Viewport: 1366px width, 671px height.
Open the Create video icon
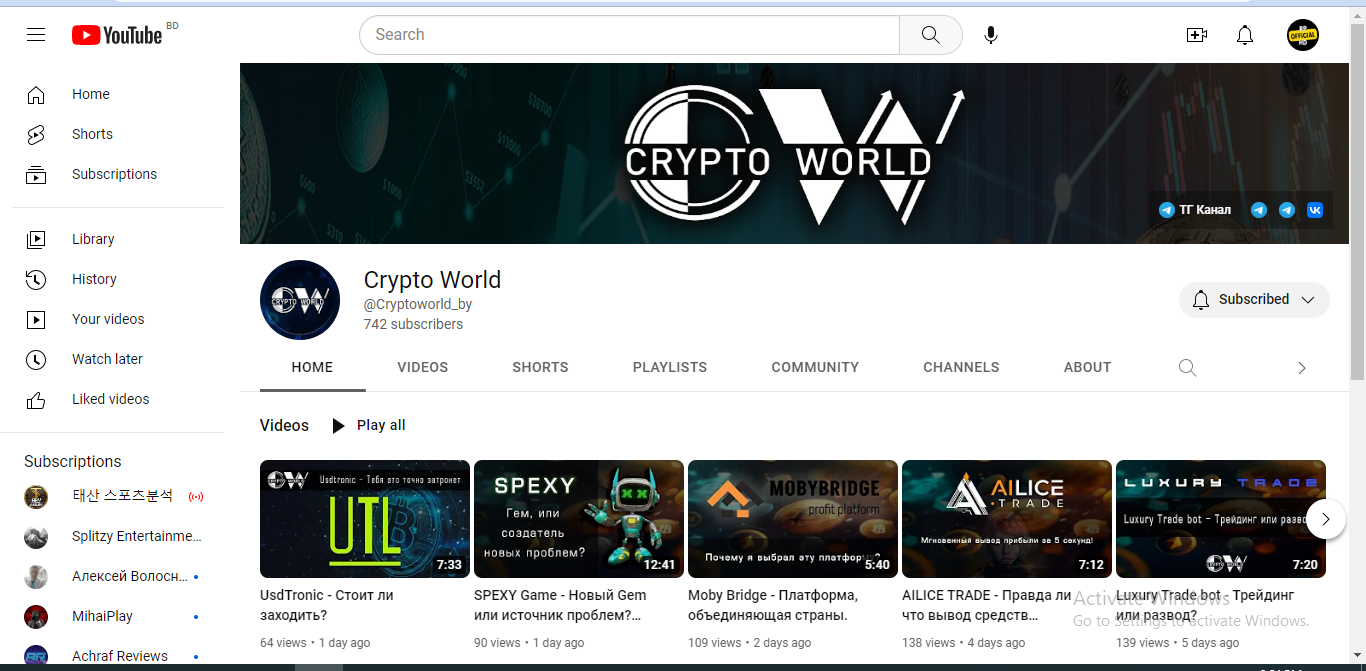pyautogui.click(x=1196, y=35)
